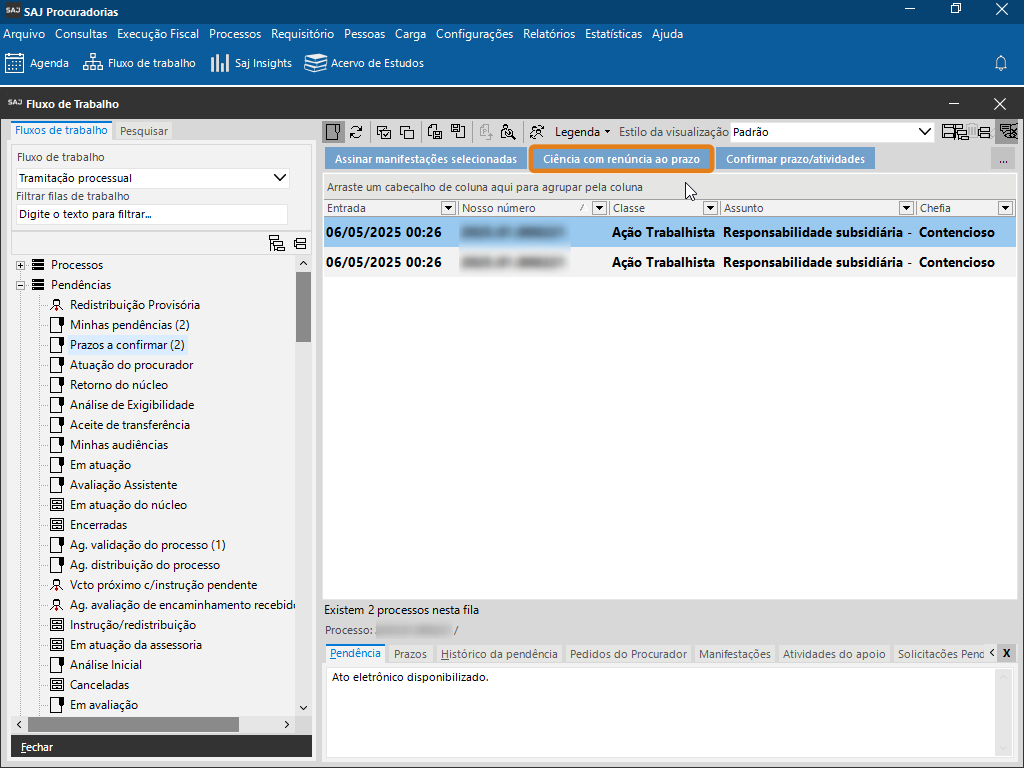Open Estilo da visualização Padrão combo box
Screen dimensions: 1024x768
[x=831, y=132]
